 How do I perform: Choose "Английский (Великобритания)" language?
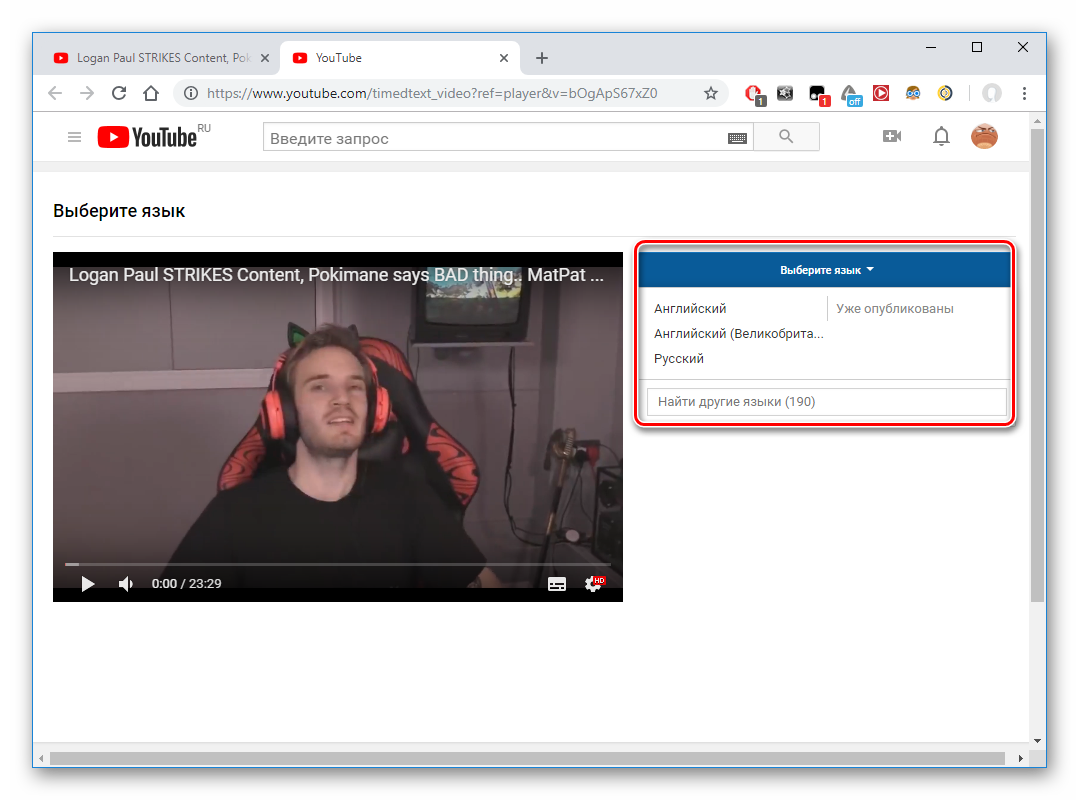click(x=738, y=334)
